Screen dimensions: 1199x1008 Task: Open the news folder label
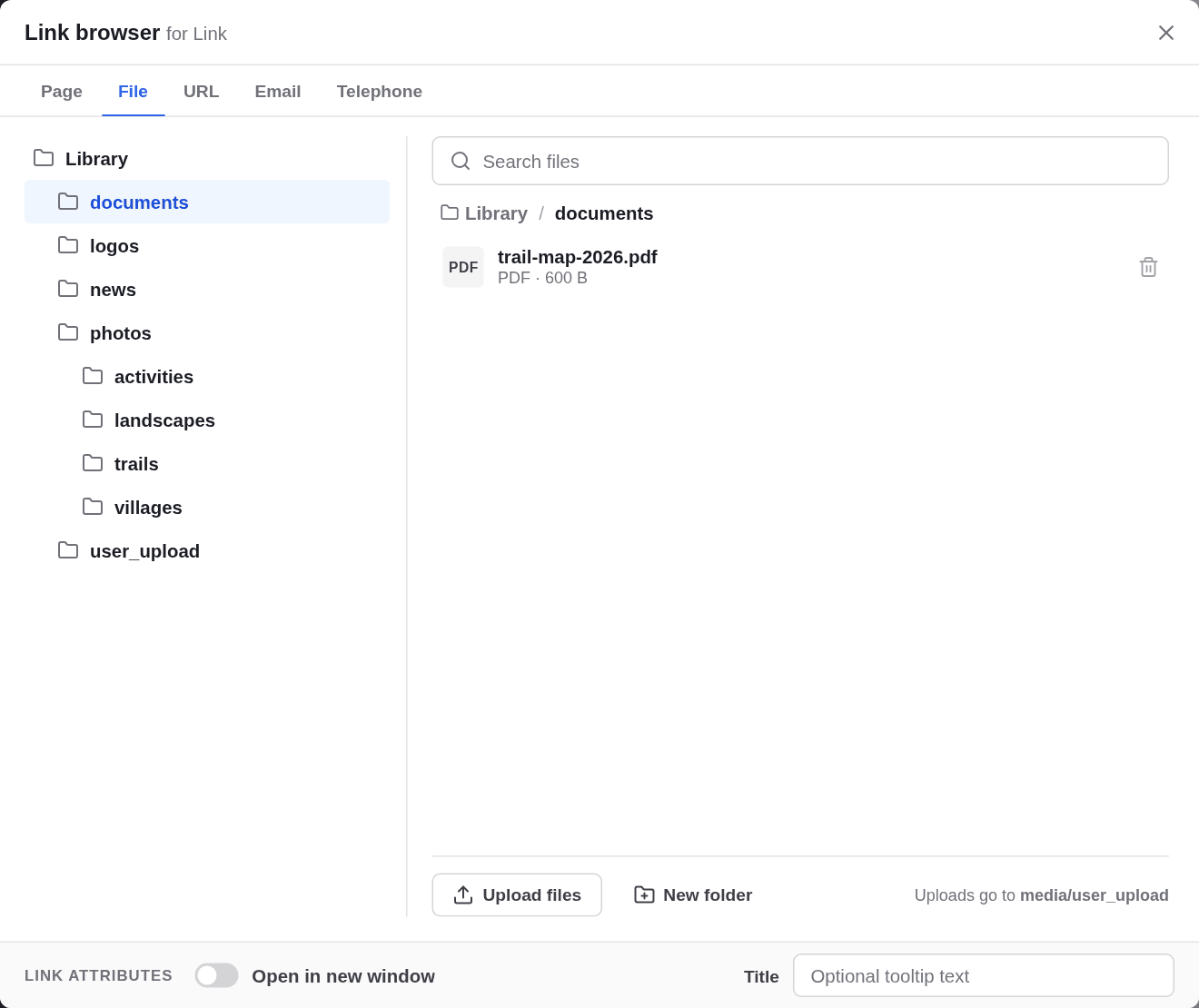(113, 290)
